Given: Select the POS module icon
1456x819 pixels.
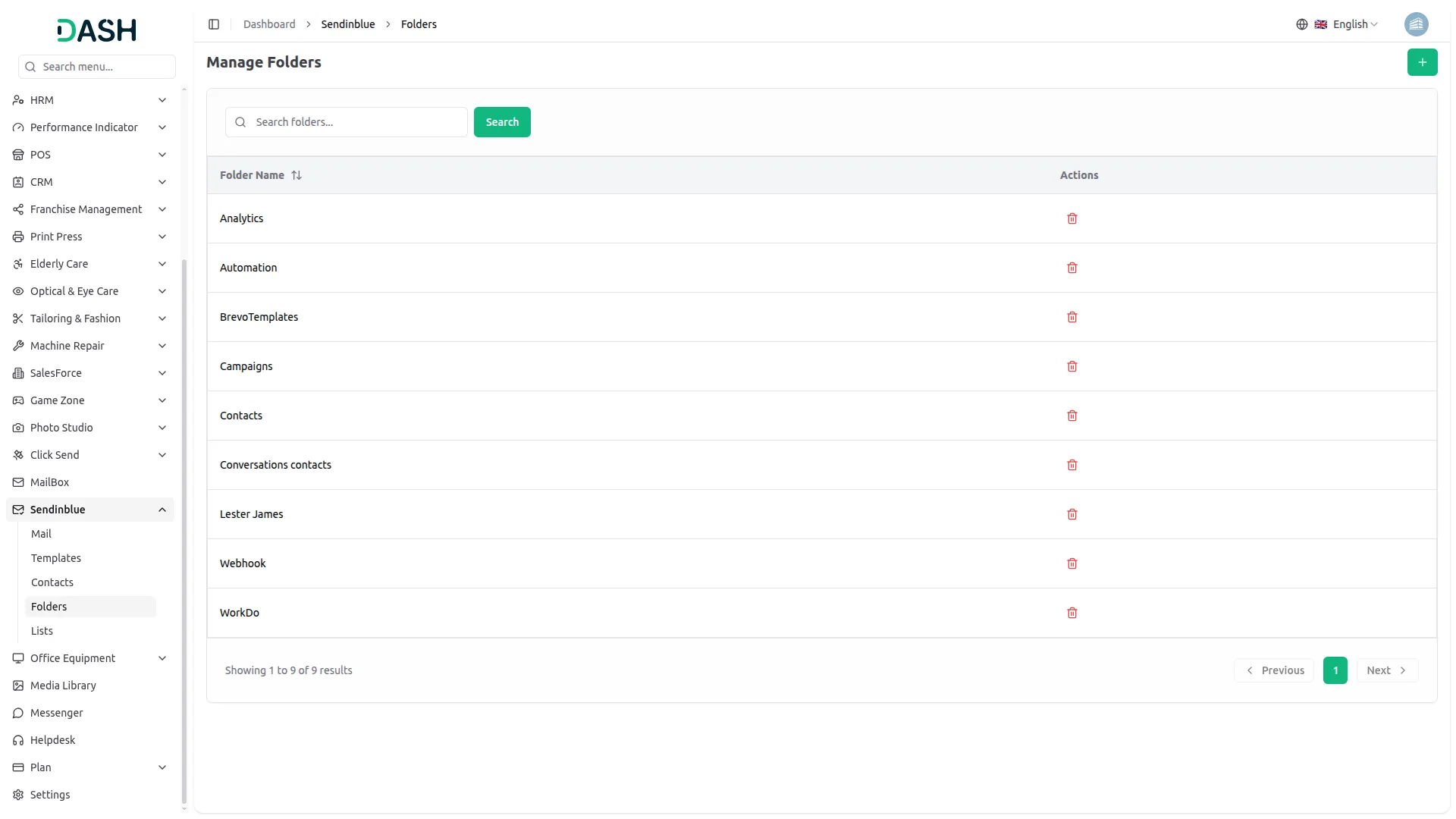Looking at the screenshot, I should coord(17,154).
